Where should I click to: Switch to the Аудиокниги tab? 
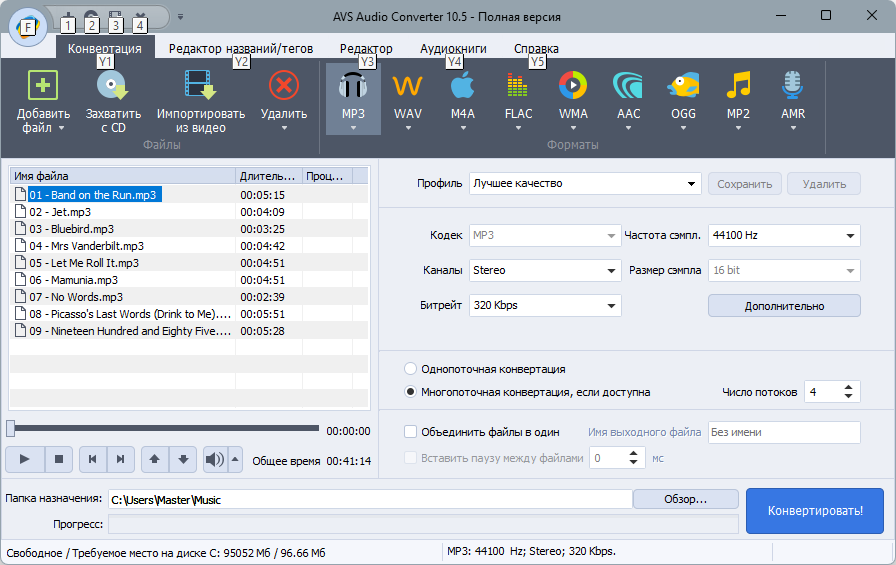[x=453, y=49]
